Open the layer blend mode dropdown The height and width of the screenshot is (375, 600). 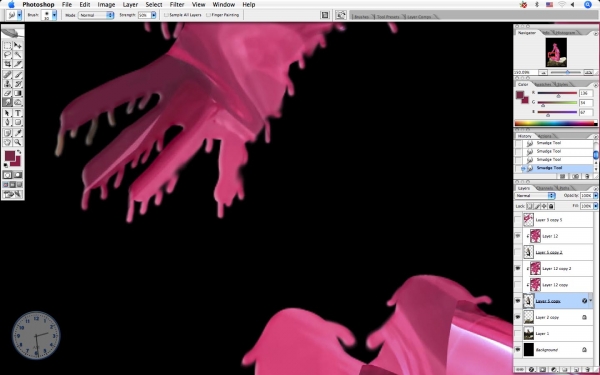pos(535,196)
